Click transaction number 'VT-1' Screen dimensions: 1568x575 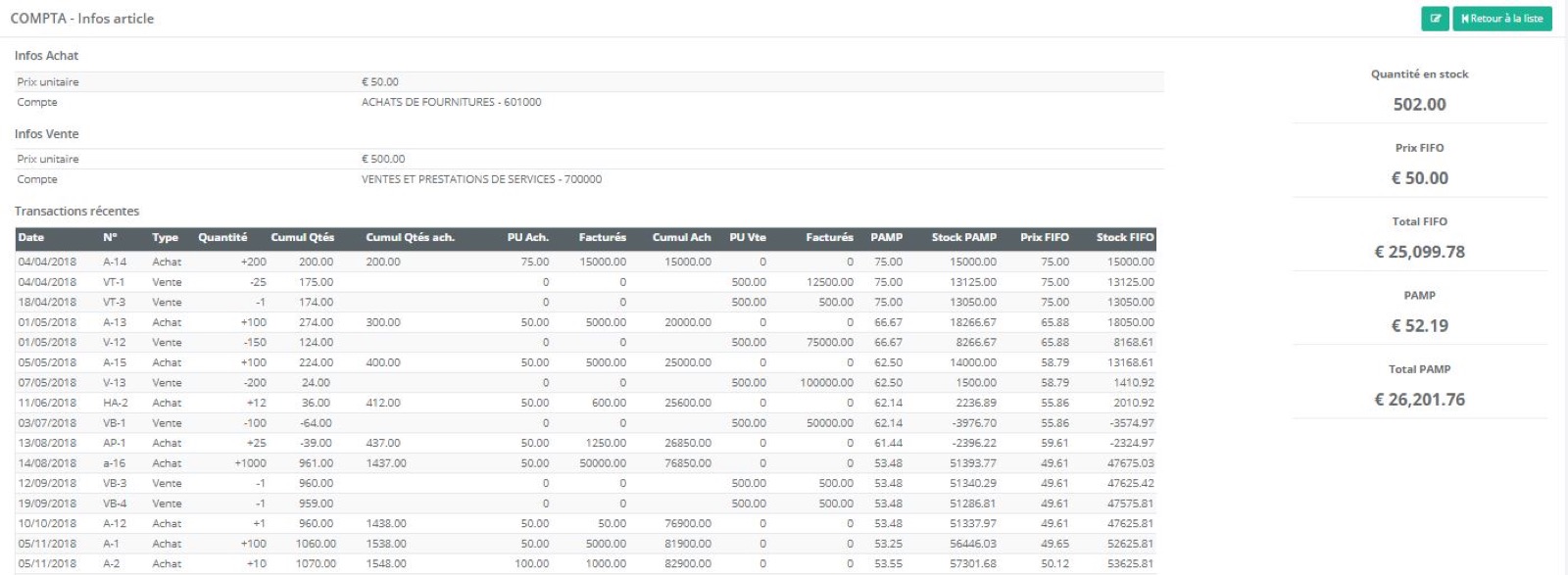point(114,282)
